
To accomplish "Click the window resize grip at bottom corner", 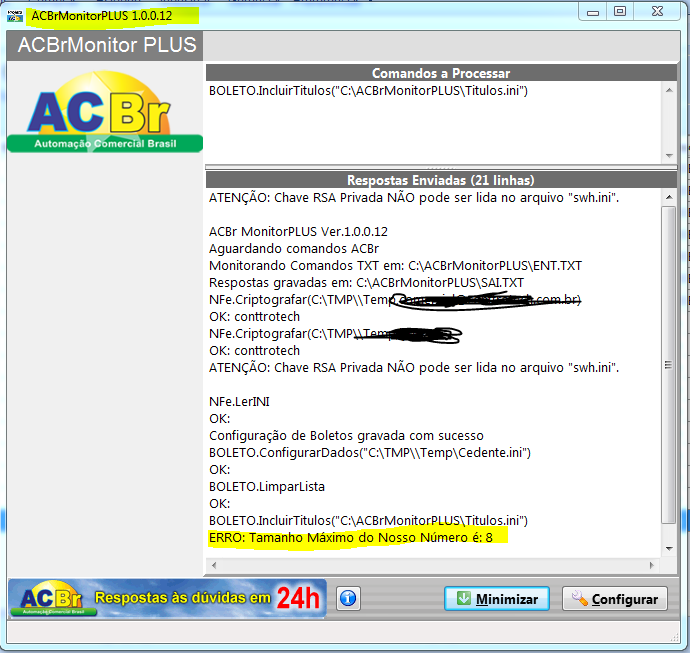I will (675, 638).
